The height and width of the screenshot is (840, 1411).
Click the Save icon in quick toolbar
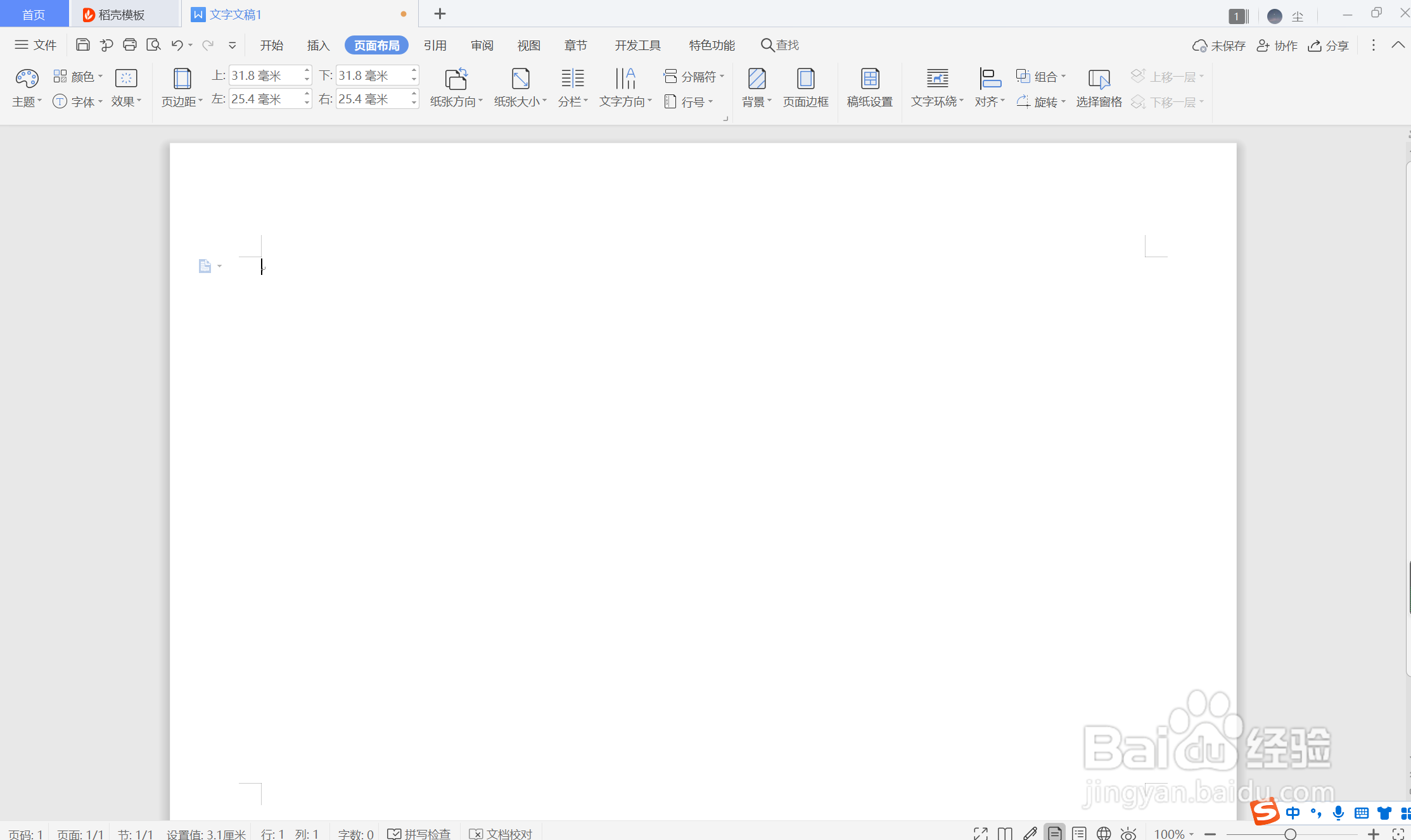82,45
